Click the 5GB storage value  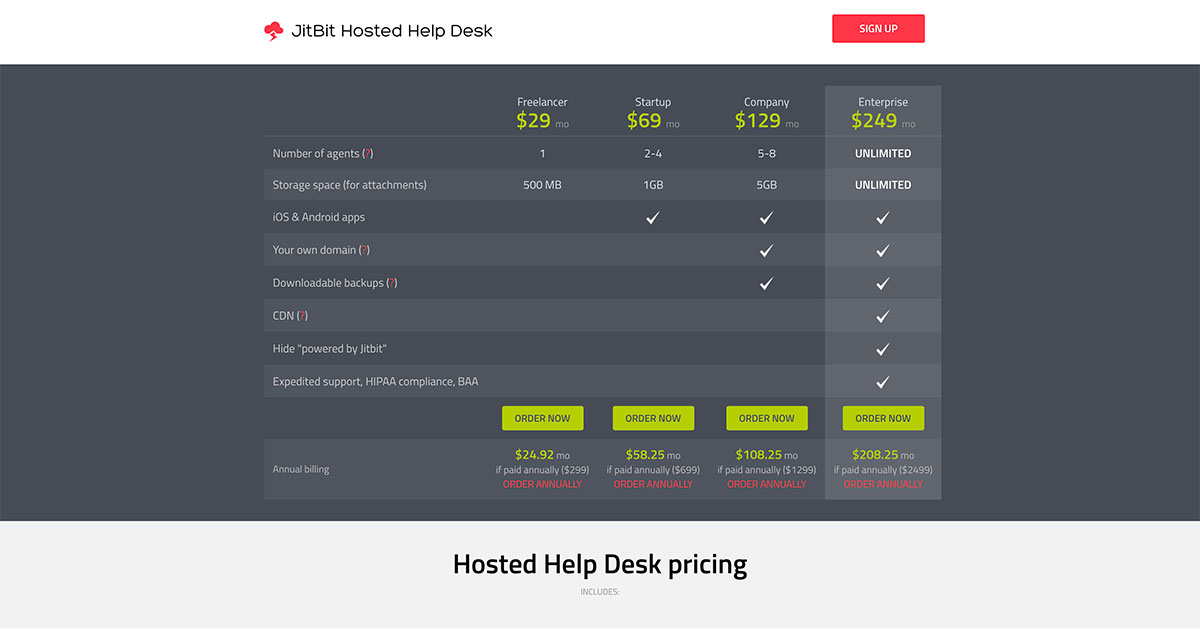click(x=767, y=185)
